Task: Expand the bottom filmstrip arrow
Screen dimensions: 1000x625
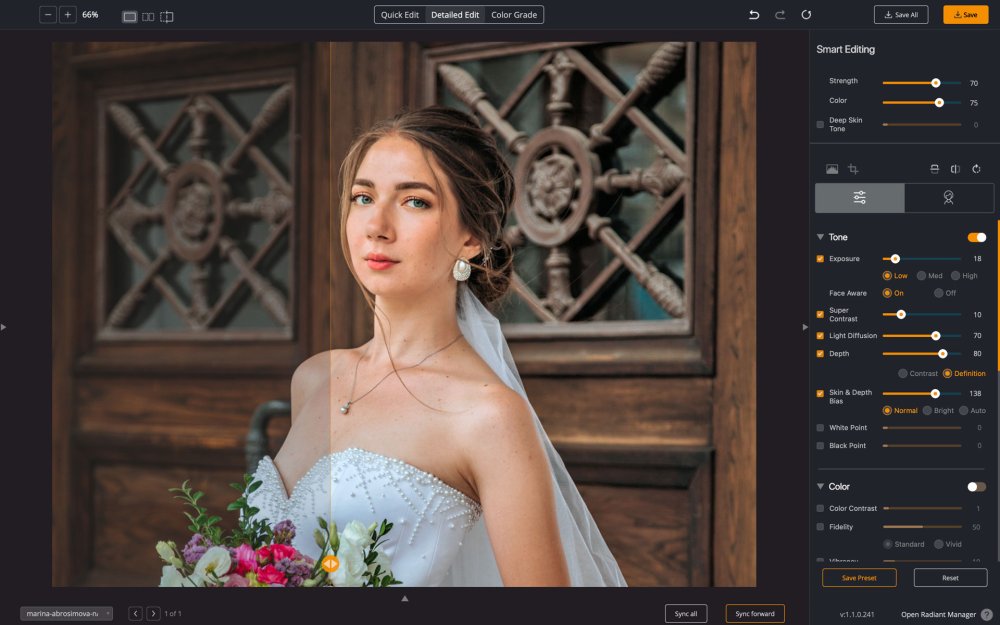Action: pyautogui.click(x=404, y=598)
